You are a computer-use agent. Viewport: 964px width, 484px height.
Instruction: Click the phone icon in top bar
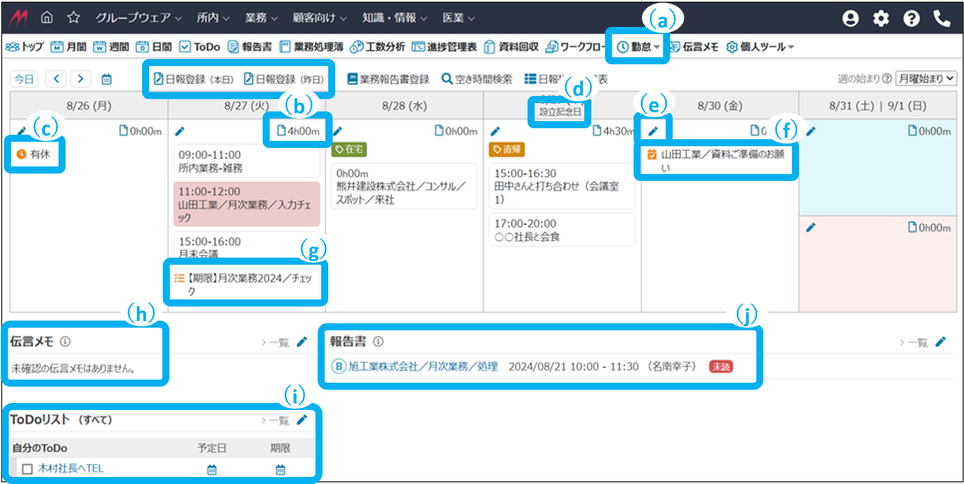tap(941, 18)
